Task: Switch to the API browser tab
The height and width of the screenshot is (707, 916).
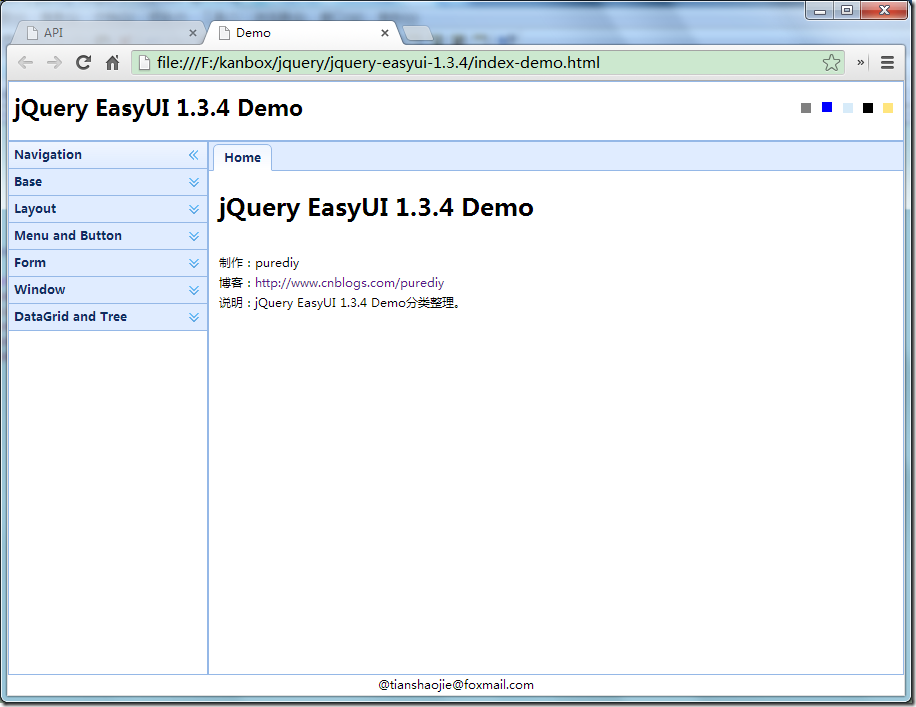Action: coord(108,33)
